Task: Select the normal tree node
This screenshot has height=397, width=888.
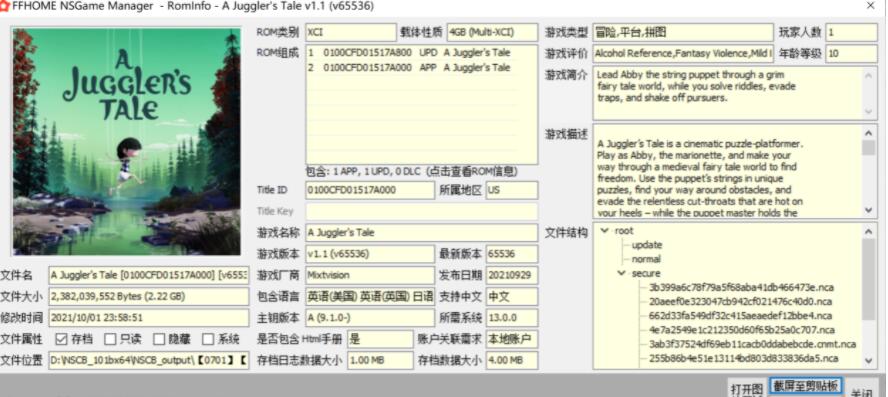Action: point(646,259)
